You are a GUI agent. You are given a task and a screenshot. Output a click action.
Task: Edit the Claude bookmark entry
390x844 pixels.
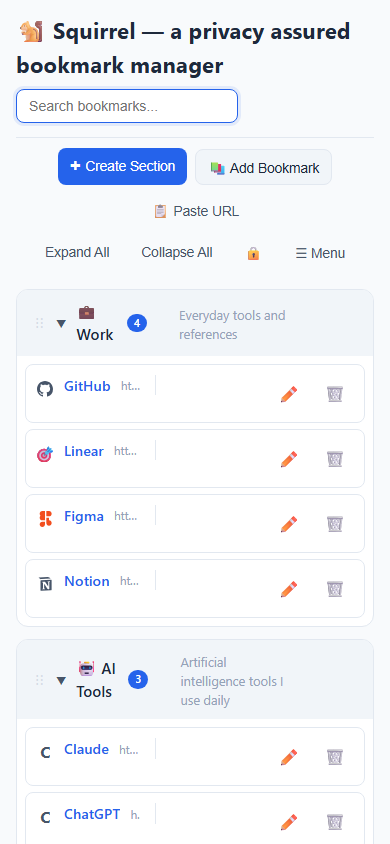(289, 757)
